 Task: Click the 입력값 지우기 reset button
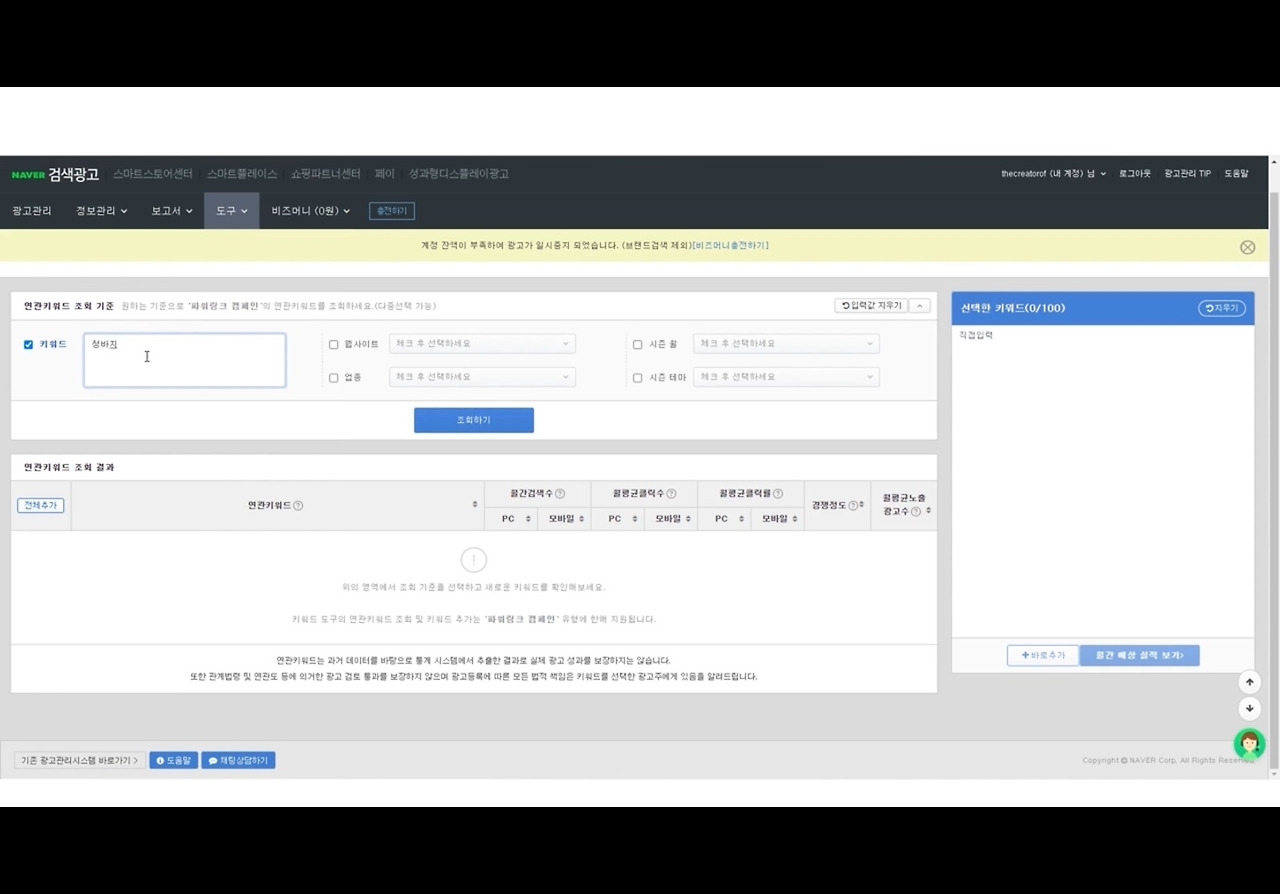coord(871,306)
